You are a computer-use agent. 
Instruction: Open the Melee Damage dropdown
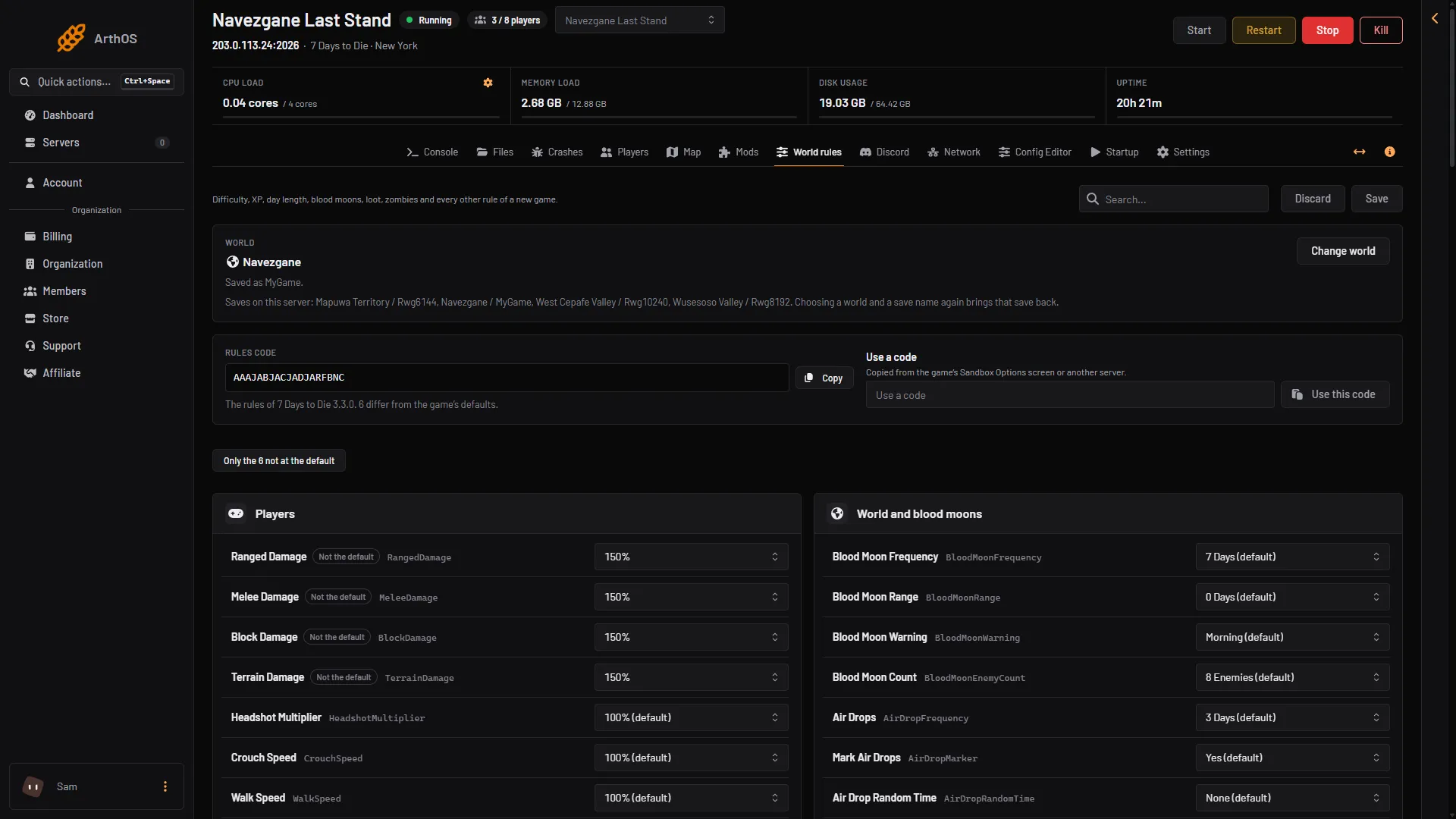tap(691, 597)
